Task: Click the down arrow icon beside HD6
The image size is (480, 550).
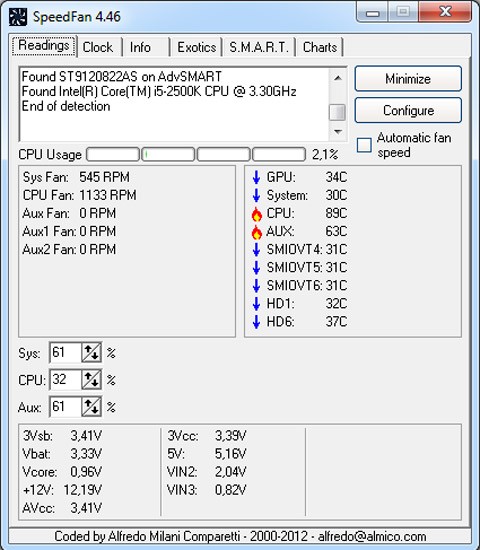Action: [x=256, y=322]
